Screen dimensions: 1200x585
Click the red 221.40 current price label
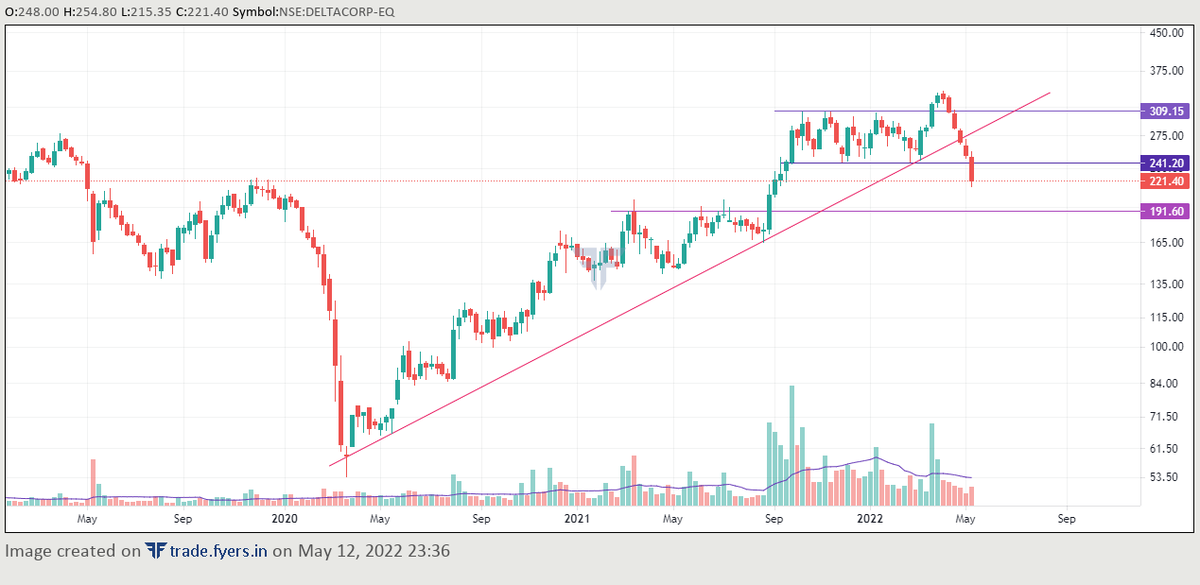point(1167,181)
